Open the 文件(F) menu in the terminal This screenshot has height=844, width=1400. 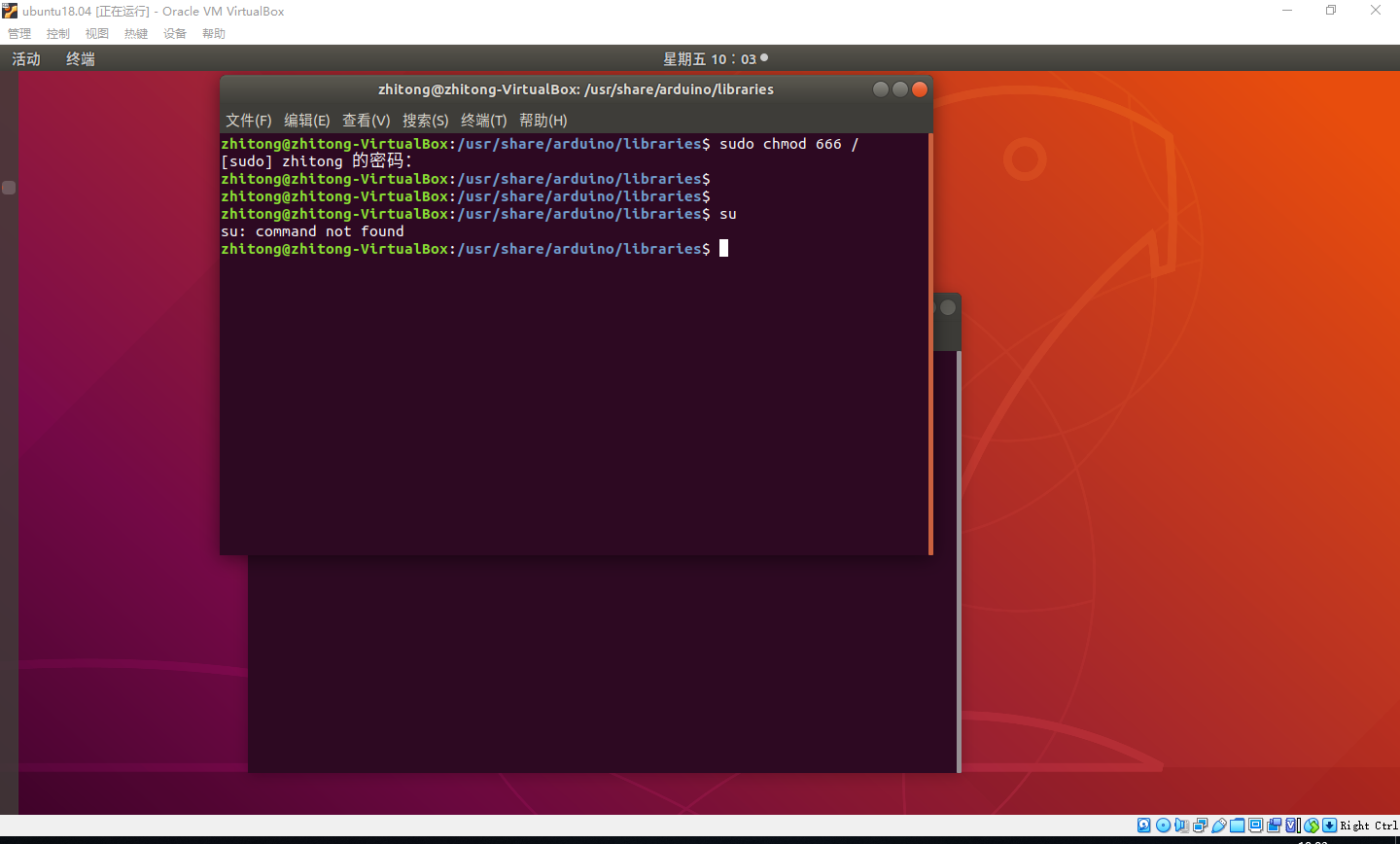point(248,120)
